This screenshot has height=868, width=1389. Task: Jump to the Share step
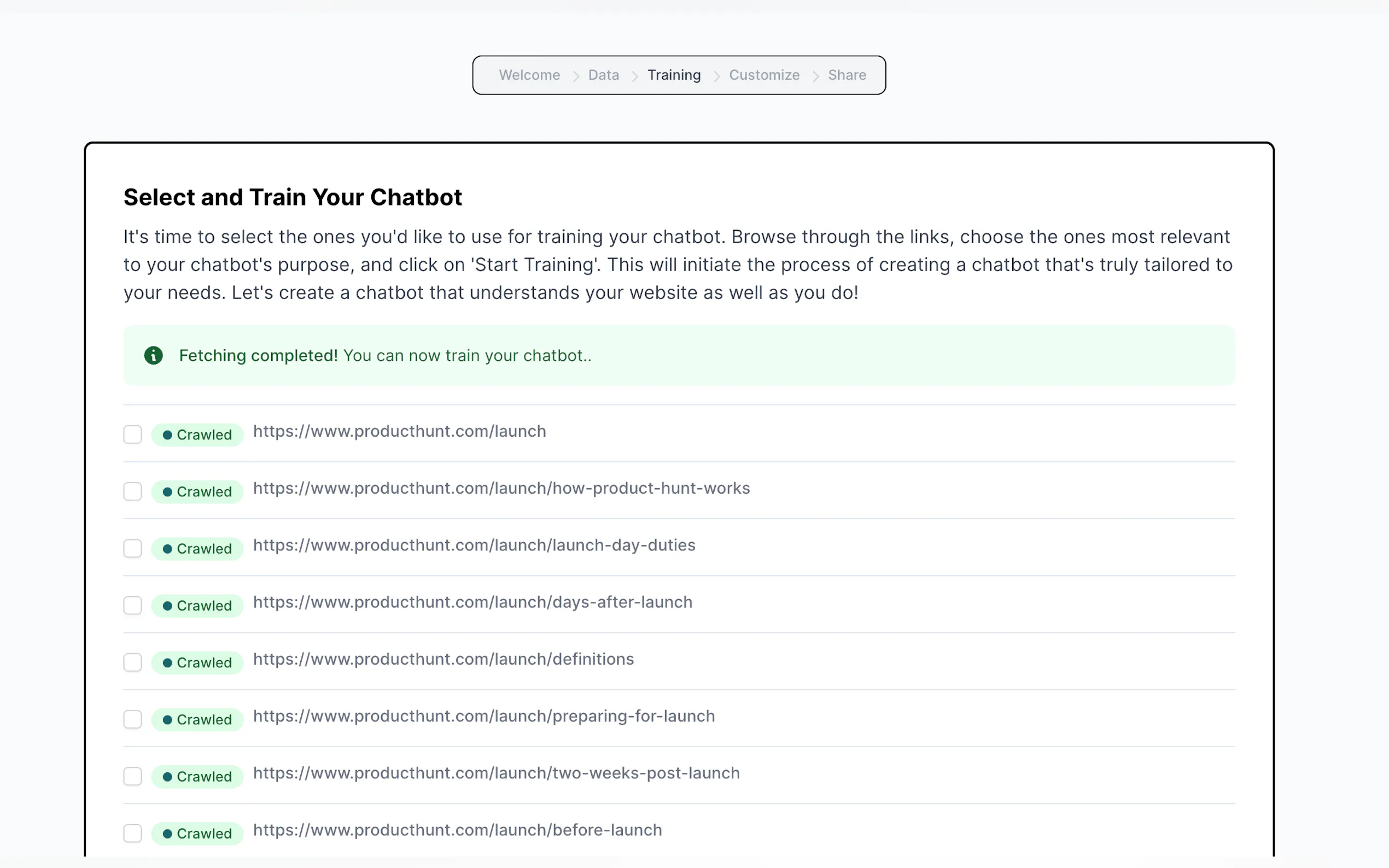pyautogui.click(x=847, y=75)
